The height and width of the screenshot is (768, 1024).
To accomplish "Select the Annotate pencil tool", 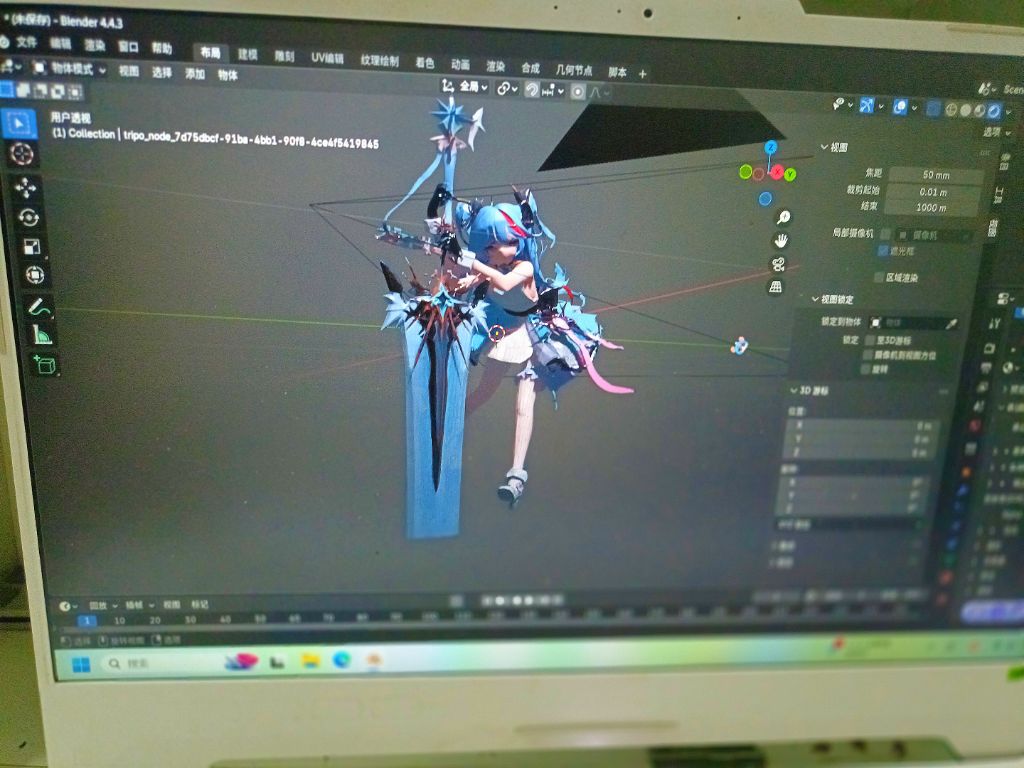I will (x=39, y=307).
